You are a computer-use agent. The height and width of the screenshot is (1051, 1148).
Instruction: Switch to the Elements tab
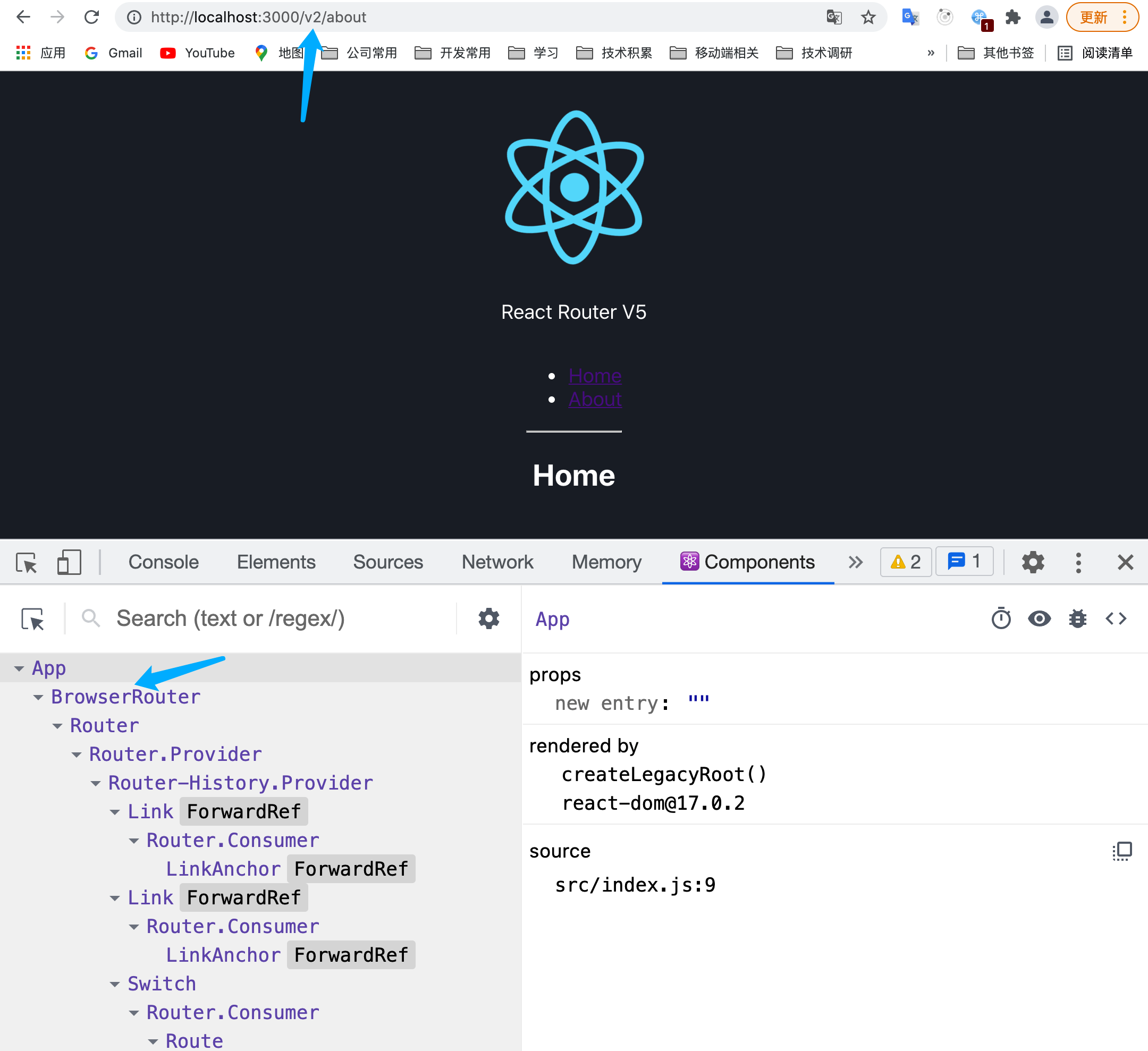tap(276, 562)
